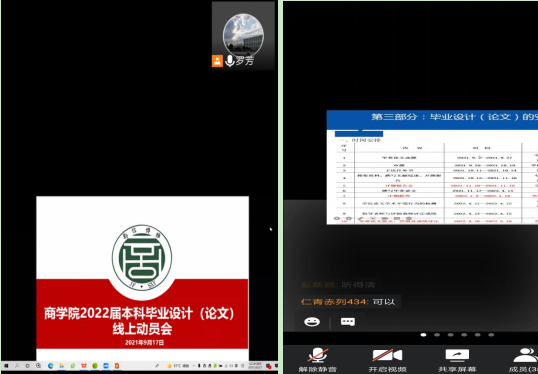Jump to the last page indicator dot
The height and width of the screenshot is (374, 538).
(491, 335)
